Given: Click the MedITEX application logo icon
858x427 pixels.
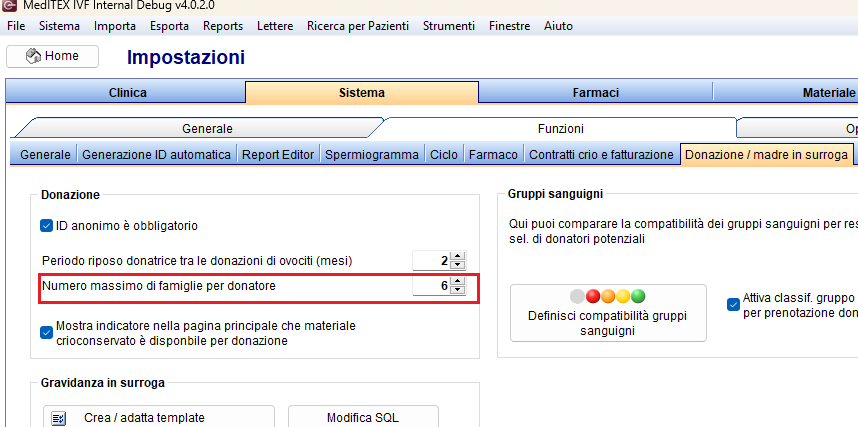Looking at the screenshot, I should [x=9, y=5].
